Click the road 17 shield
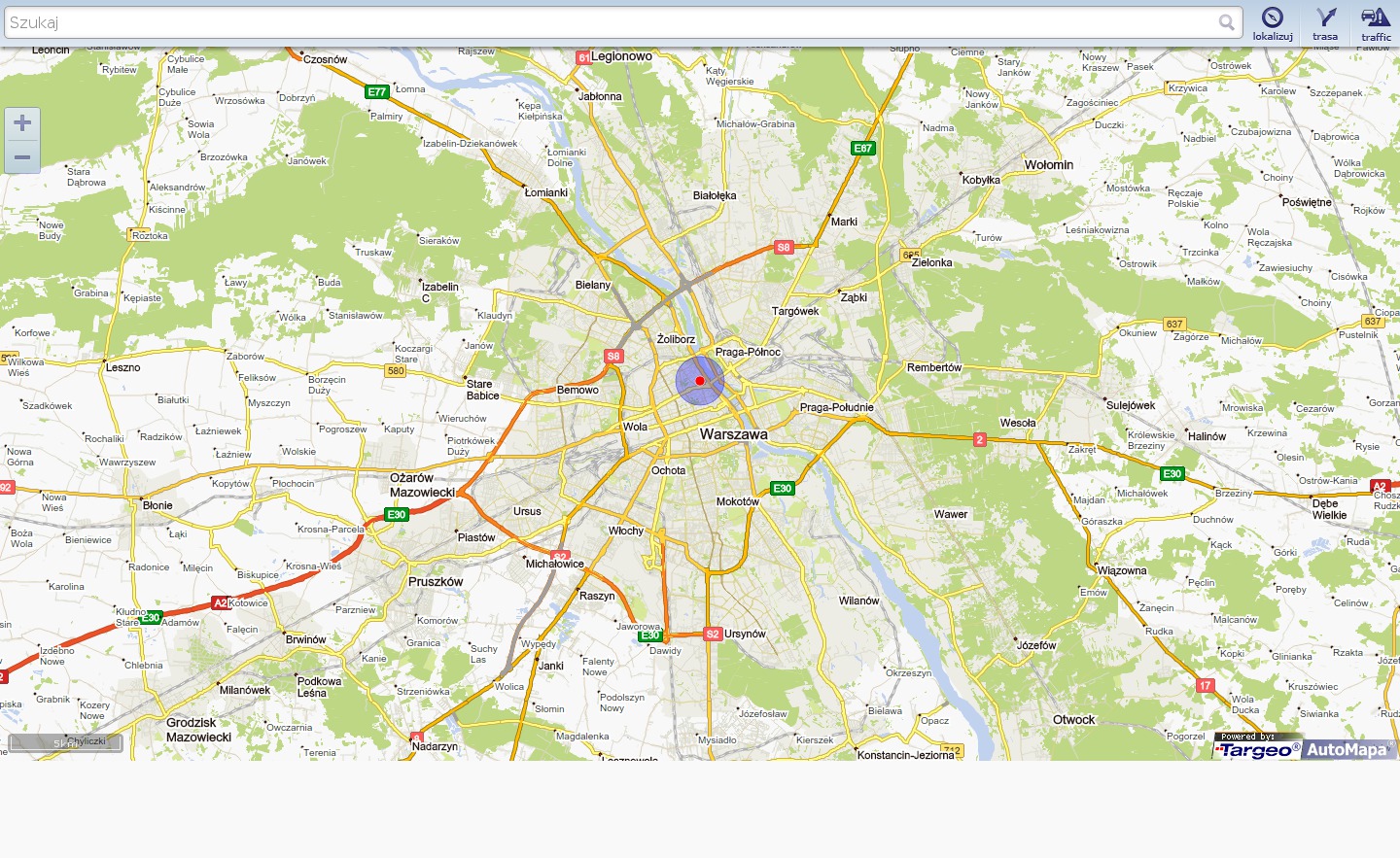Viewport: 1400px width, 858px height. [x=1206, y=685]
